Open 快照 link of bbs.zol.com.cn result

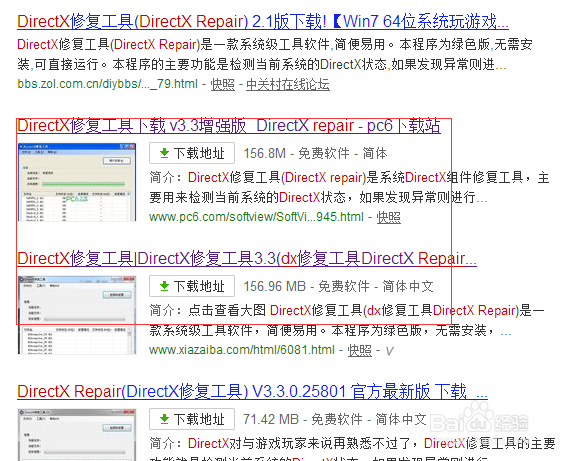(x=223, y=84)
